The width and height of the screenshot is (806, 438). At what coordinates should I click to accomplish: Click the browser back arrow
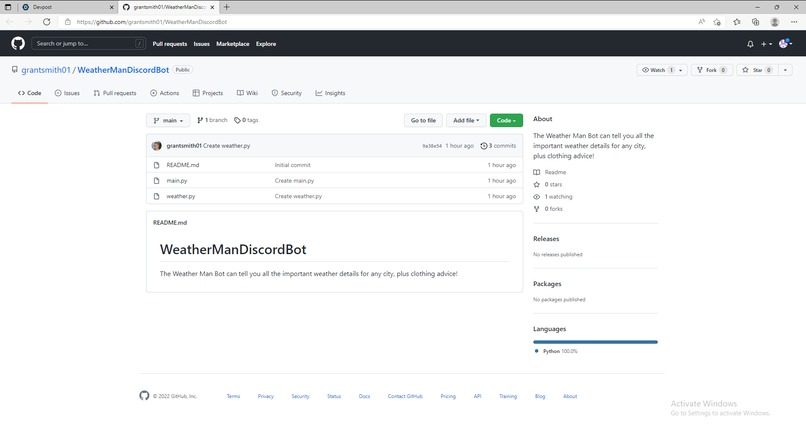tap(10, 22)
